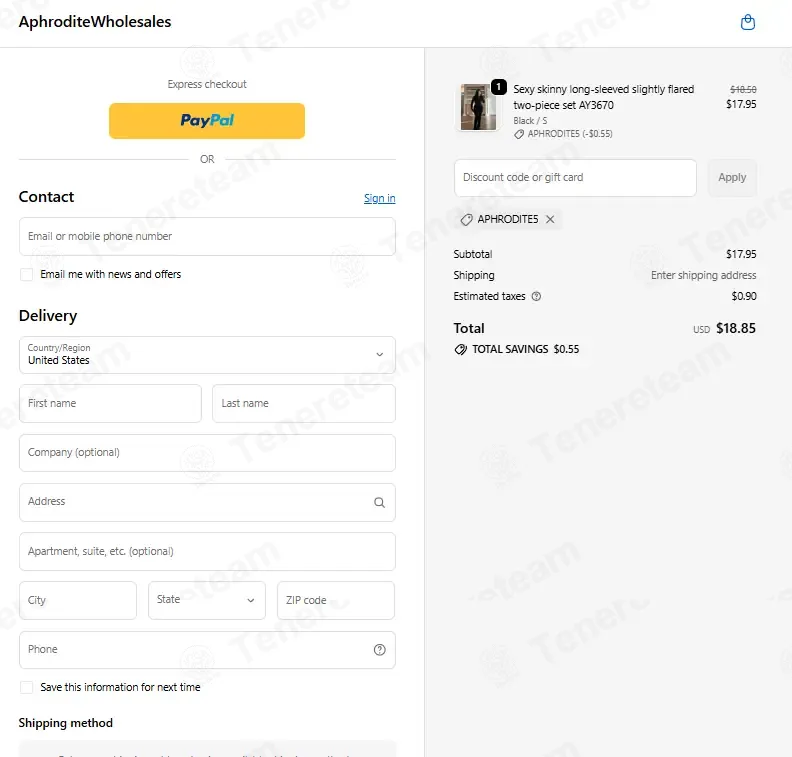Image resolution: width=792 pixels, height=757 pixels.
Task: Click the Total Savings tag icon
Action: [x=461, y=349]
